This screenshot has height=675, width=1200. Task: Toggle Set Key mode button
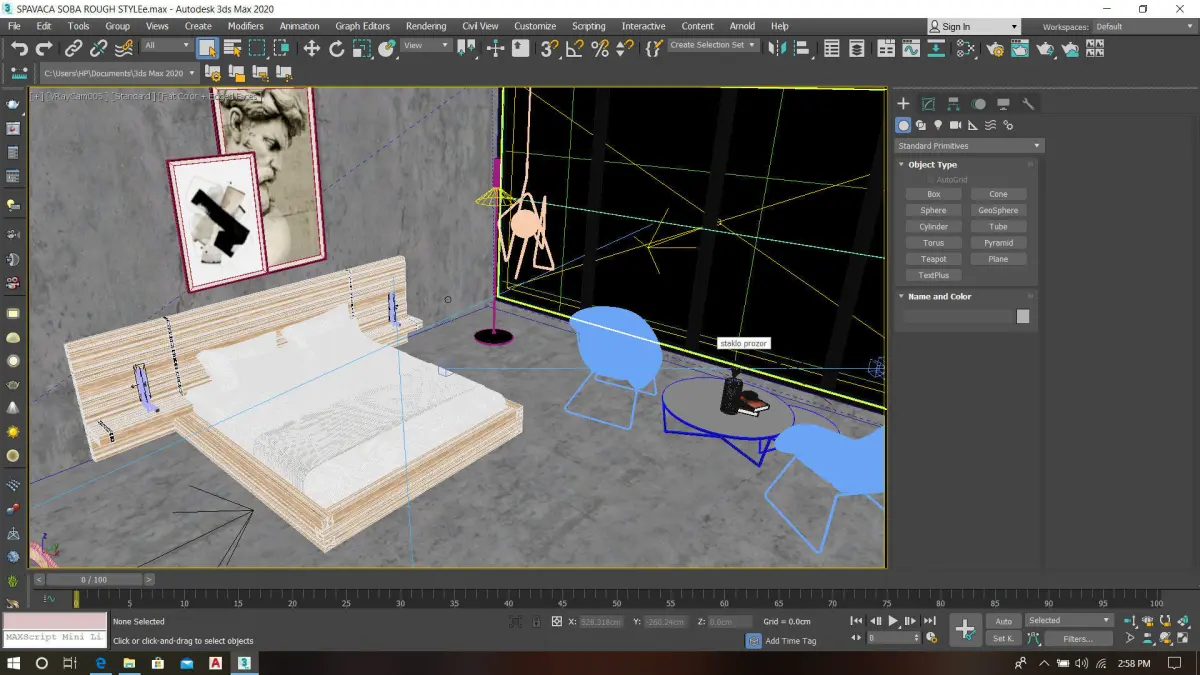1003,638
